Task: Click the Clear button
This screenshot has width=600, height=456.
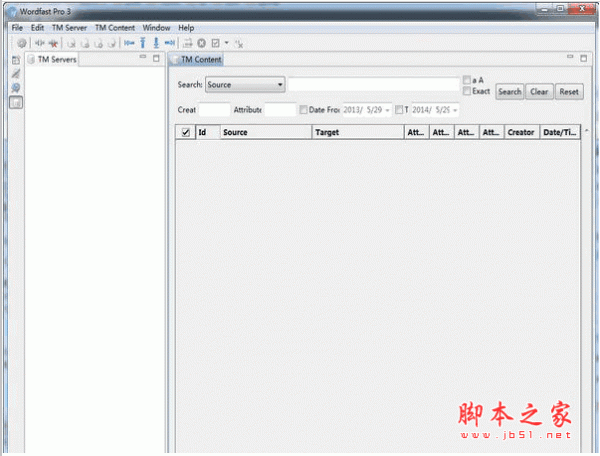Action: click(x=539, y=92)
